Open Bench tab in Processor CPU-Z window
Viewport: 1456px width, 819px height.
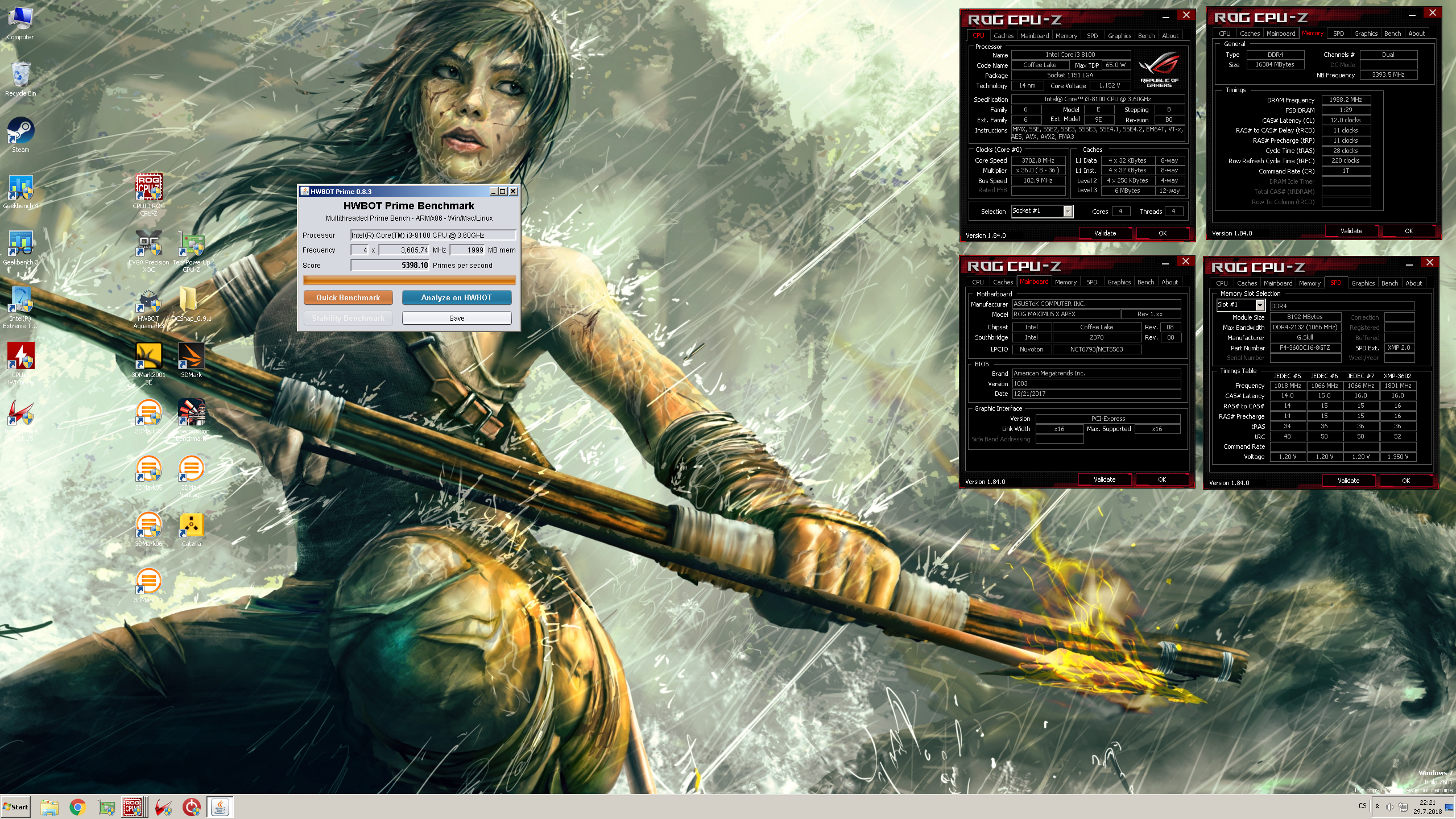(1146, 36)
